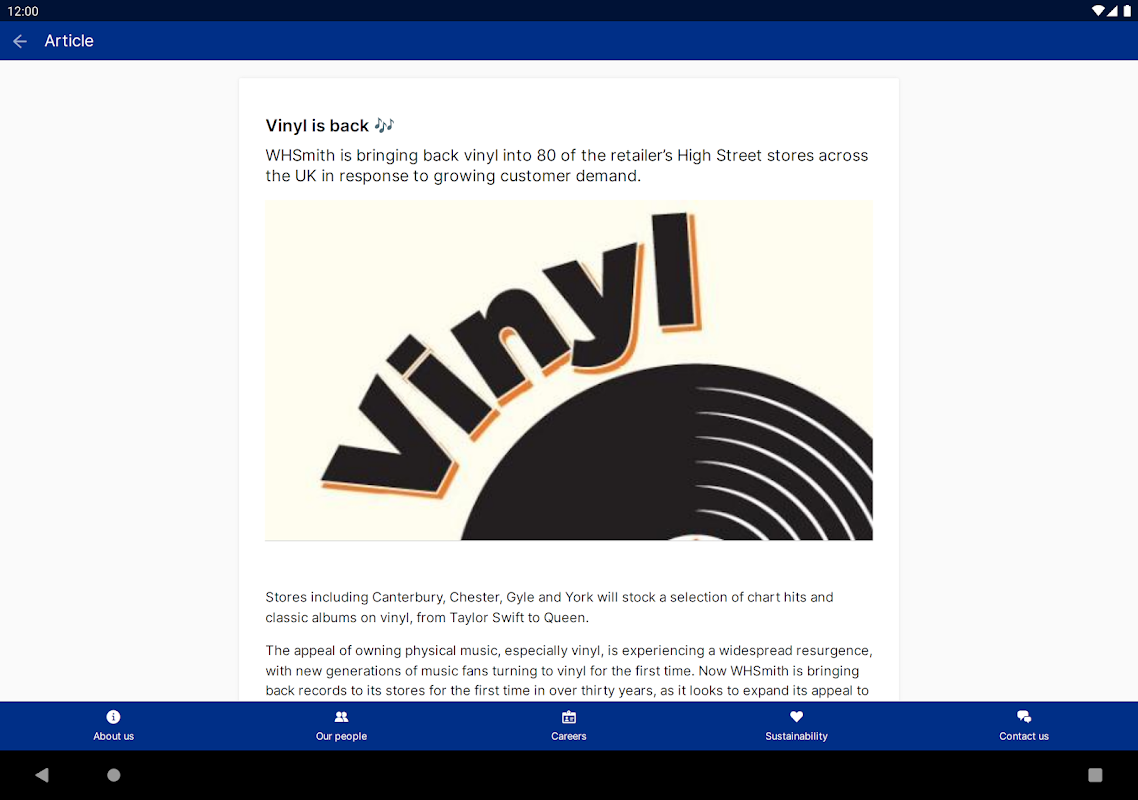Open the About us tab

(x=113, y=726)
